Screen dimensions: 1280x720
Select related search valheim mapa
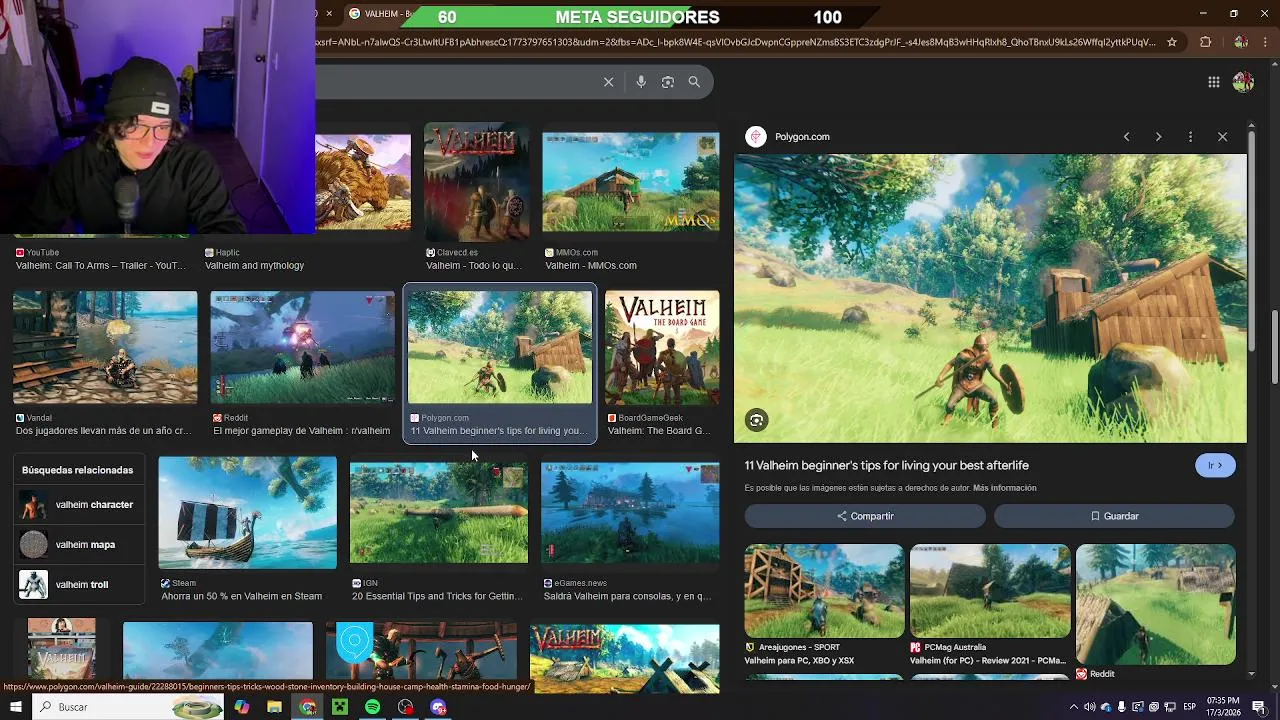click(x=77, y=545)
